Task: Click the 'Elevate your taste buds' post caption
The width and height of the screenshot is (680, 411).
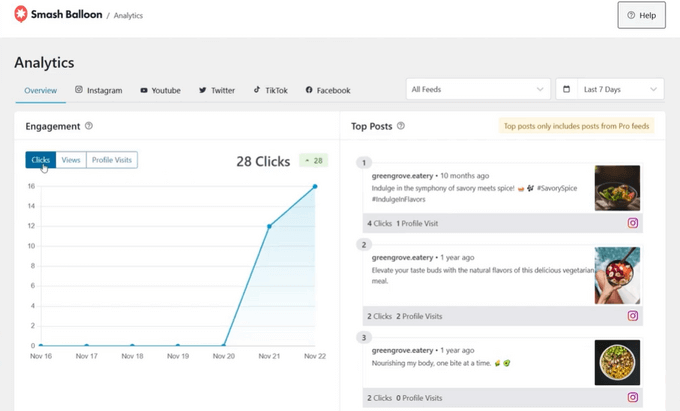Action: tap(483, 275)
